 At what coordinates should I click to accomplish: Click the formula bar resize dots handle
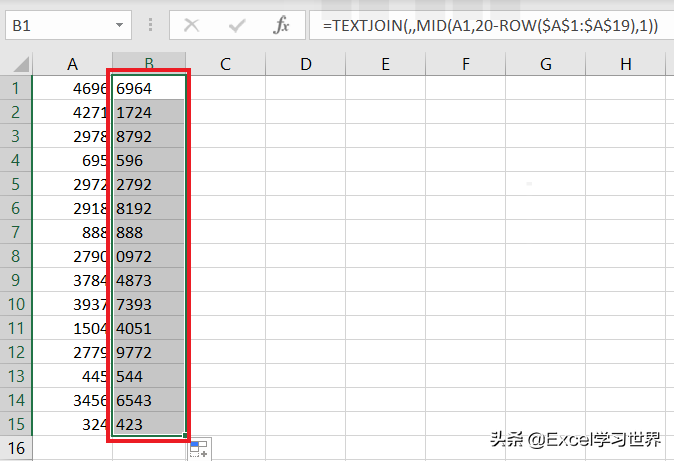click(150, 25)
